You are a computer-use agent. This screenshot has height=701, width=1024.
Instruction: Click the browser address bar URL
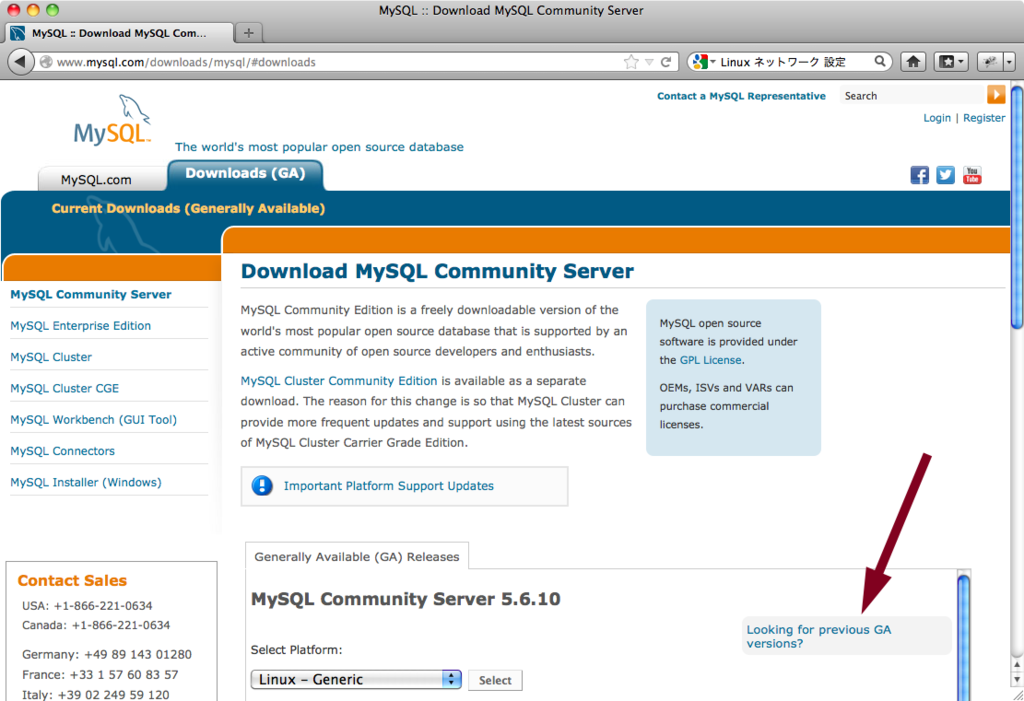[x=186, y=62]
